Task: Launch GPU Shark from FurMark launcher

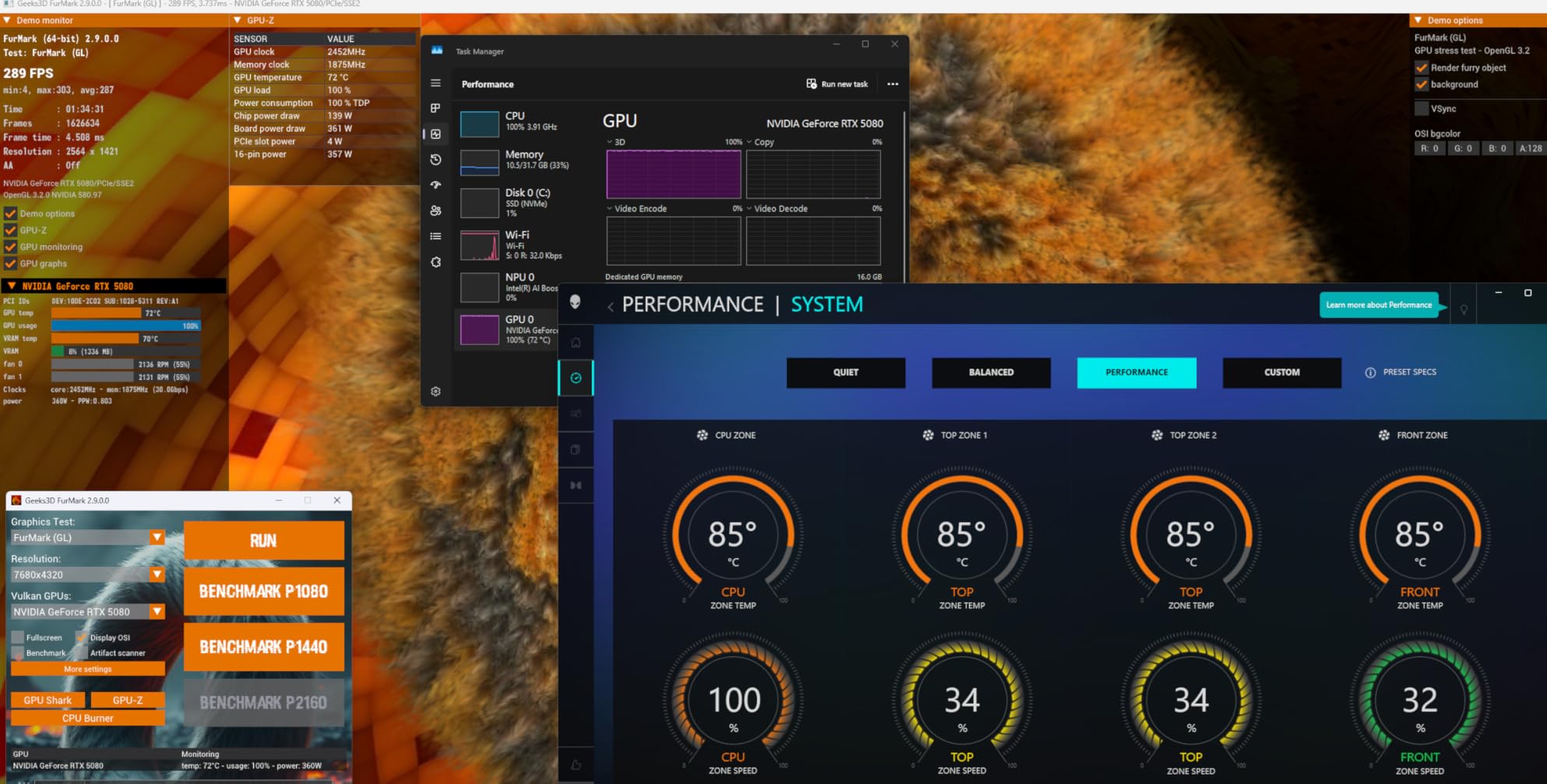Action: click(x=48, y=700)
